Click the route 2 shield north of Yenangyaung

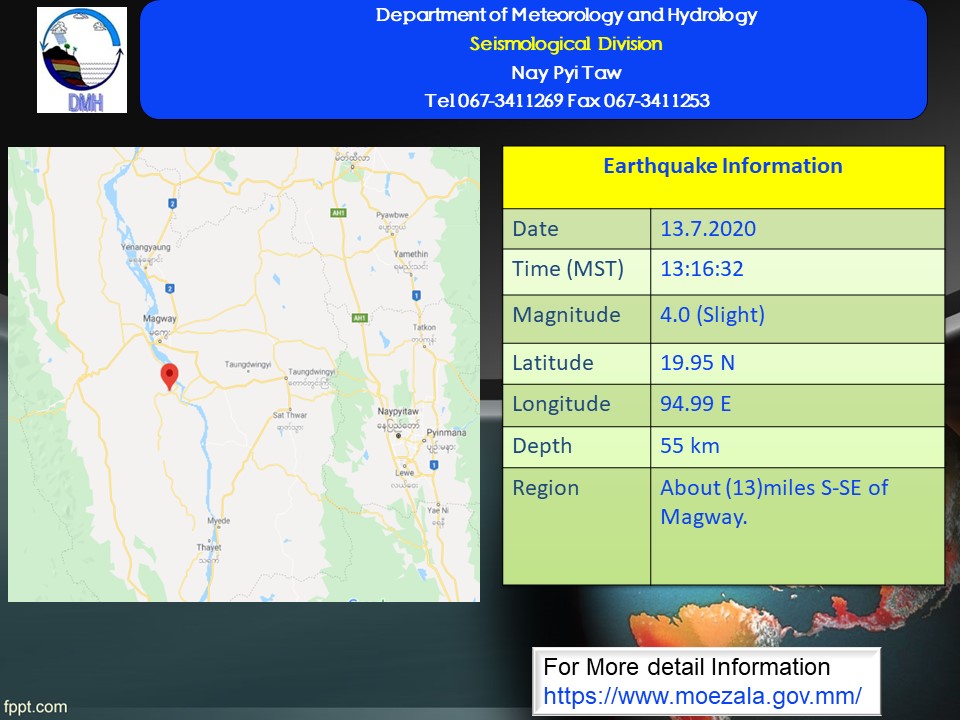tap(173, 203)
